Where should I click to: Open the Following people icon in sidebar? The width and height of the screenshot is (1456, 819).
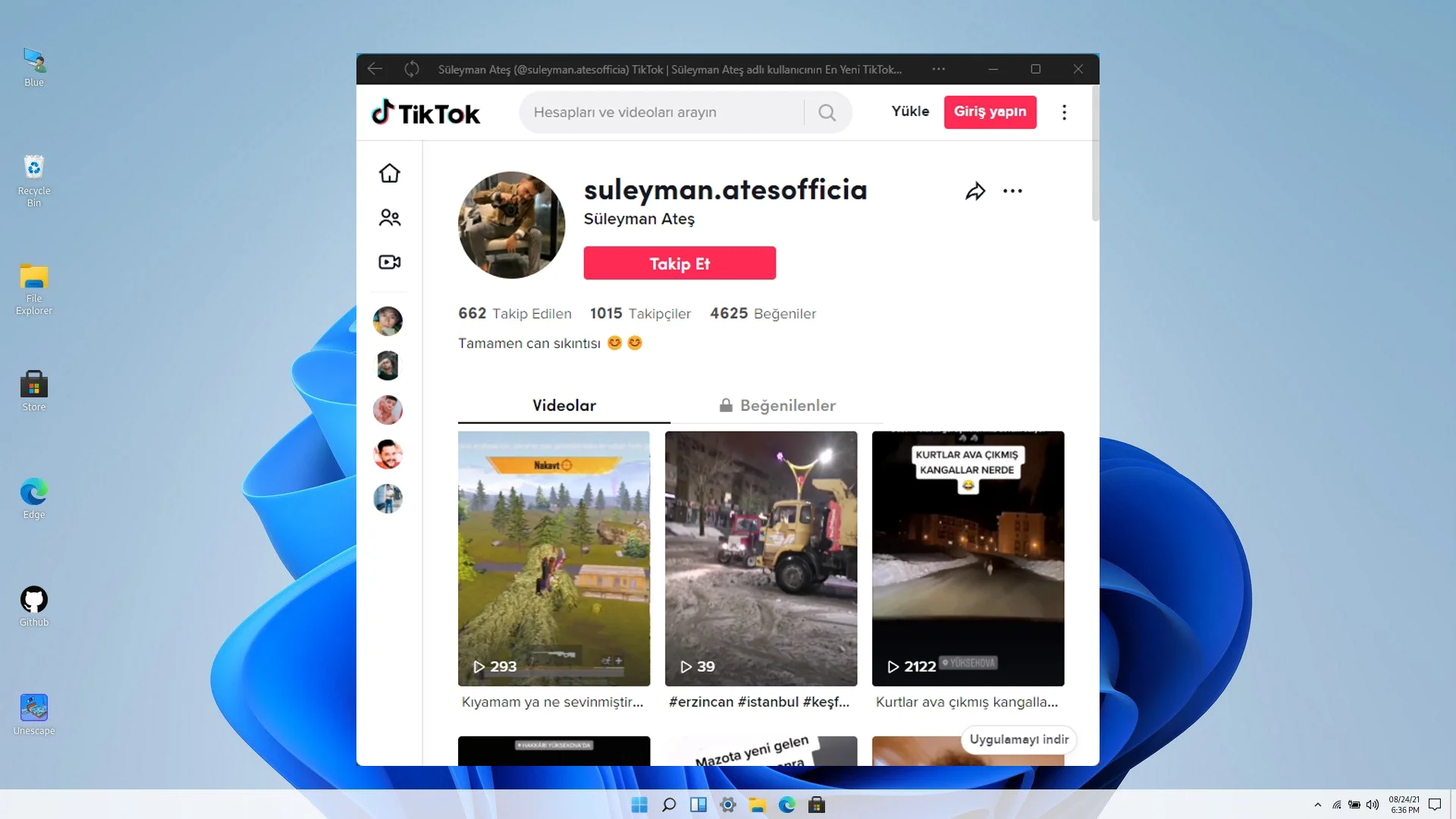[389, 218]
